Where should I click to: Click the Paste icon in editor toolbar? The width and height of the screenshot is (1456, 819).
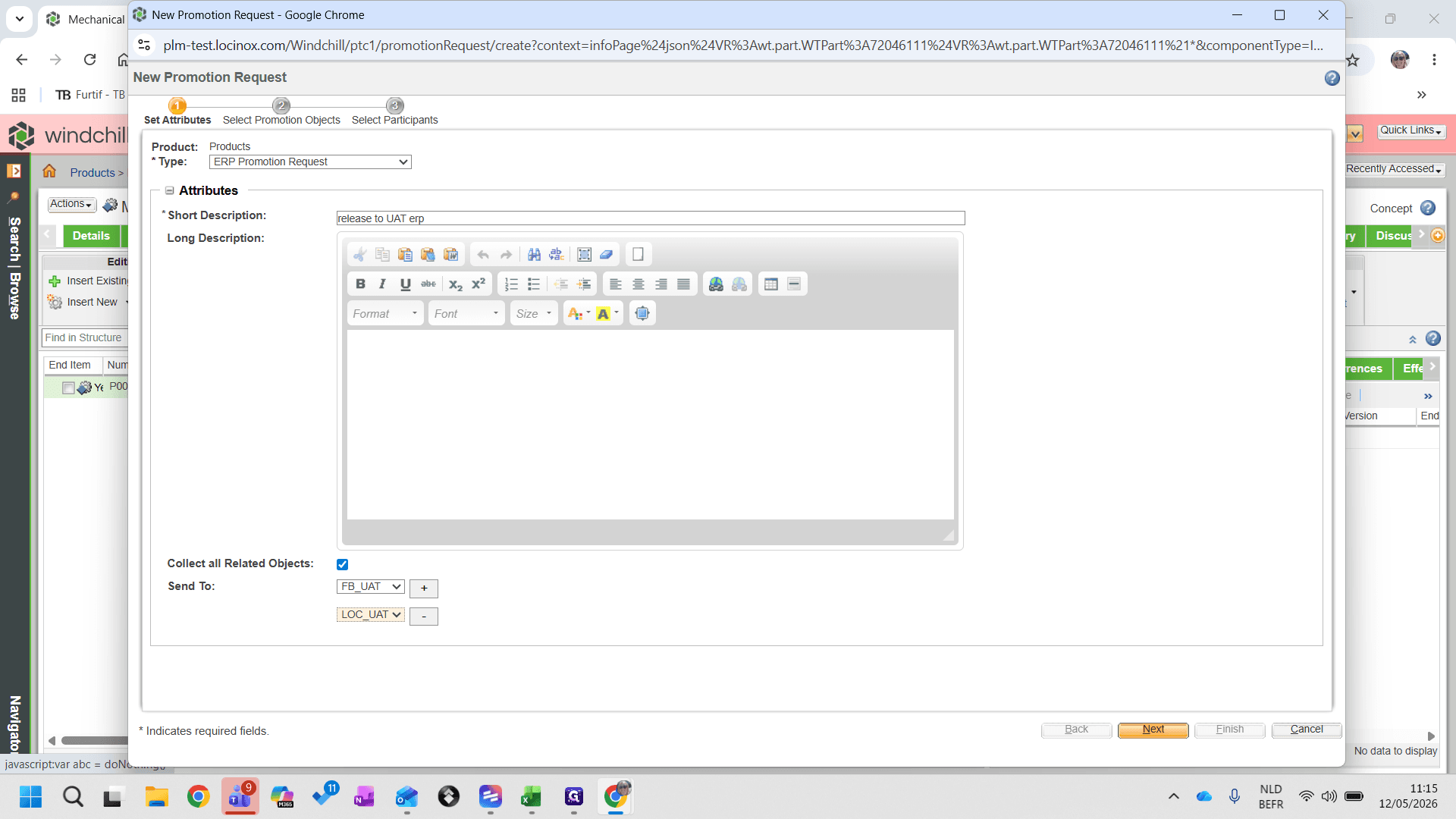click(405, 255)
